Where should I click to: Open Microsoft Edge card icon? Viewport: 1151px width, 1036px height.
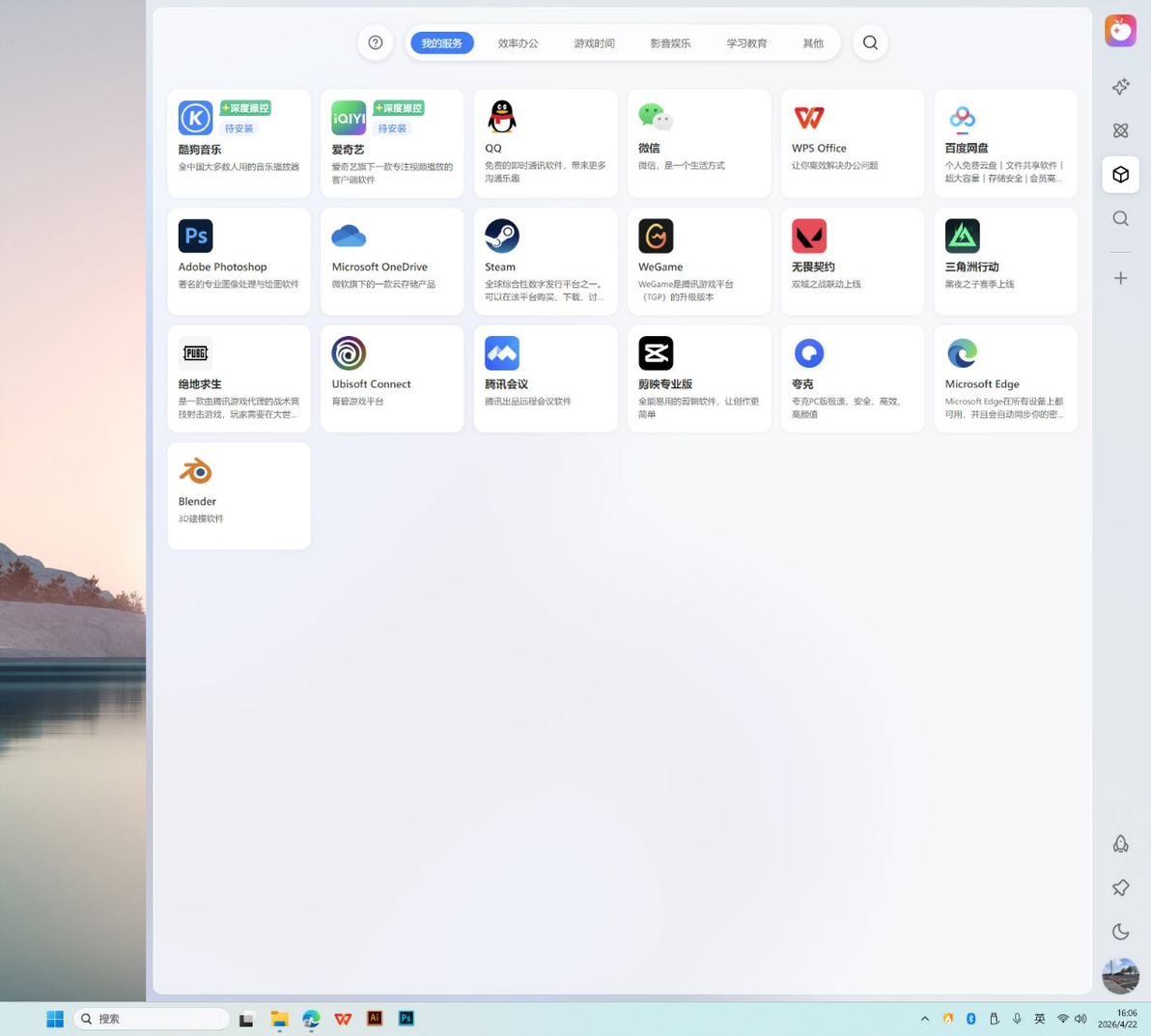(963, 353)
